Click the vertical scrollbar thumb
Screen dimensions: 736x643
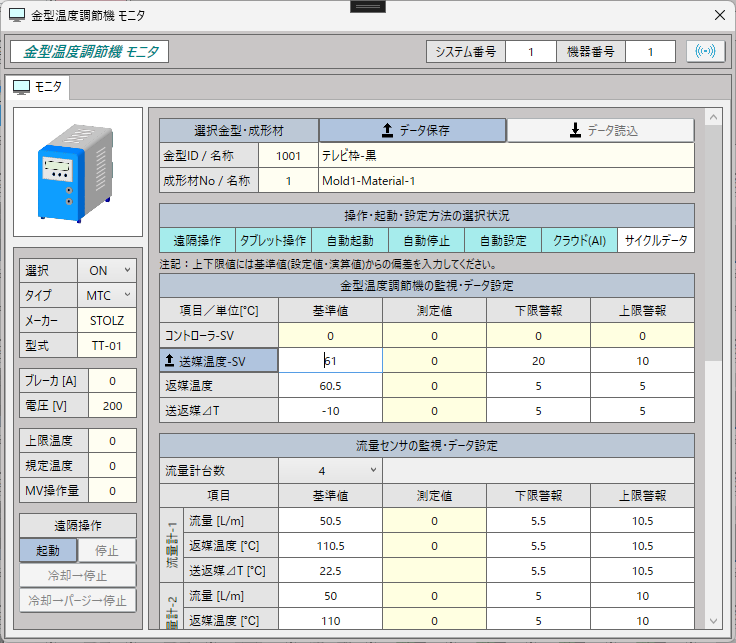click(713, 243)
